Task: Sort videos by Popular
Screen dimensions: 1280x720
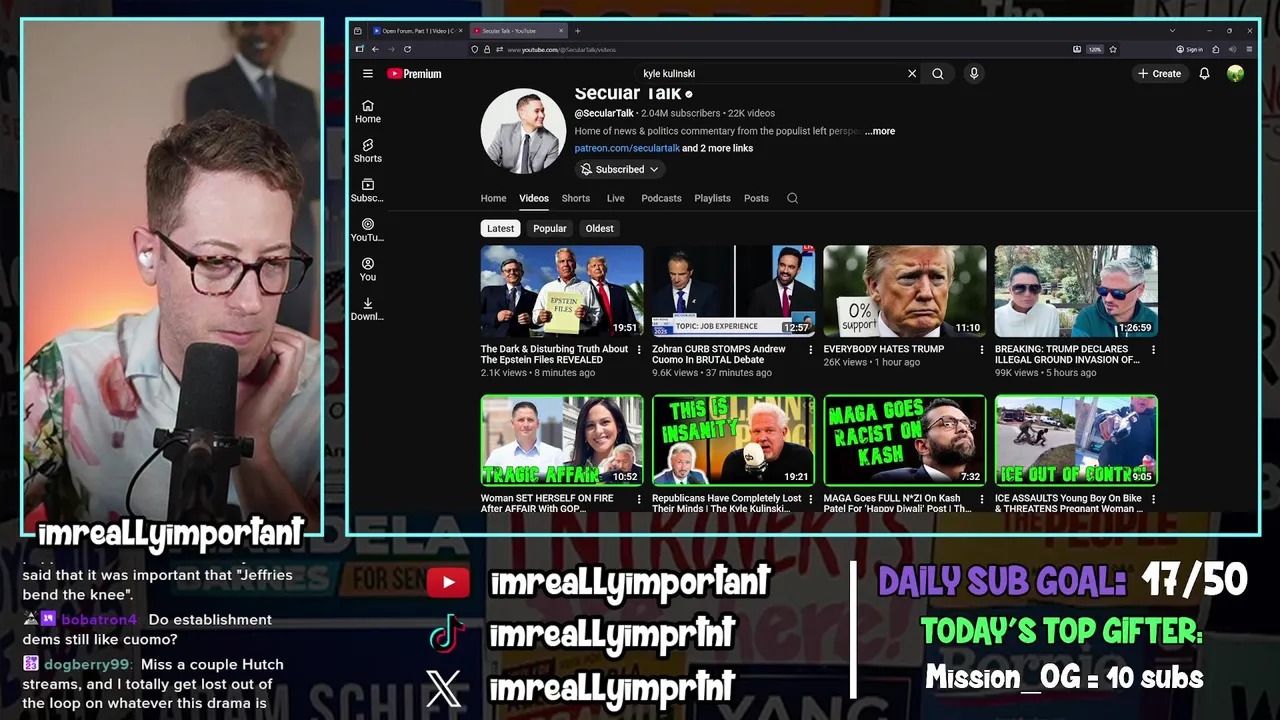Action: pyautogui.click(x=550, y=228)
